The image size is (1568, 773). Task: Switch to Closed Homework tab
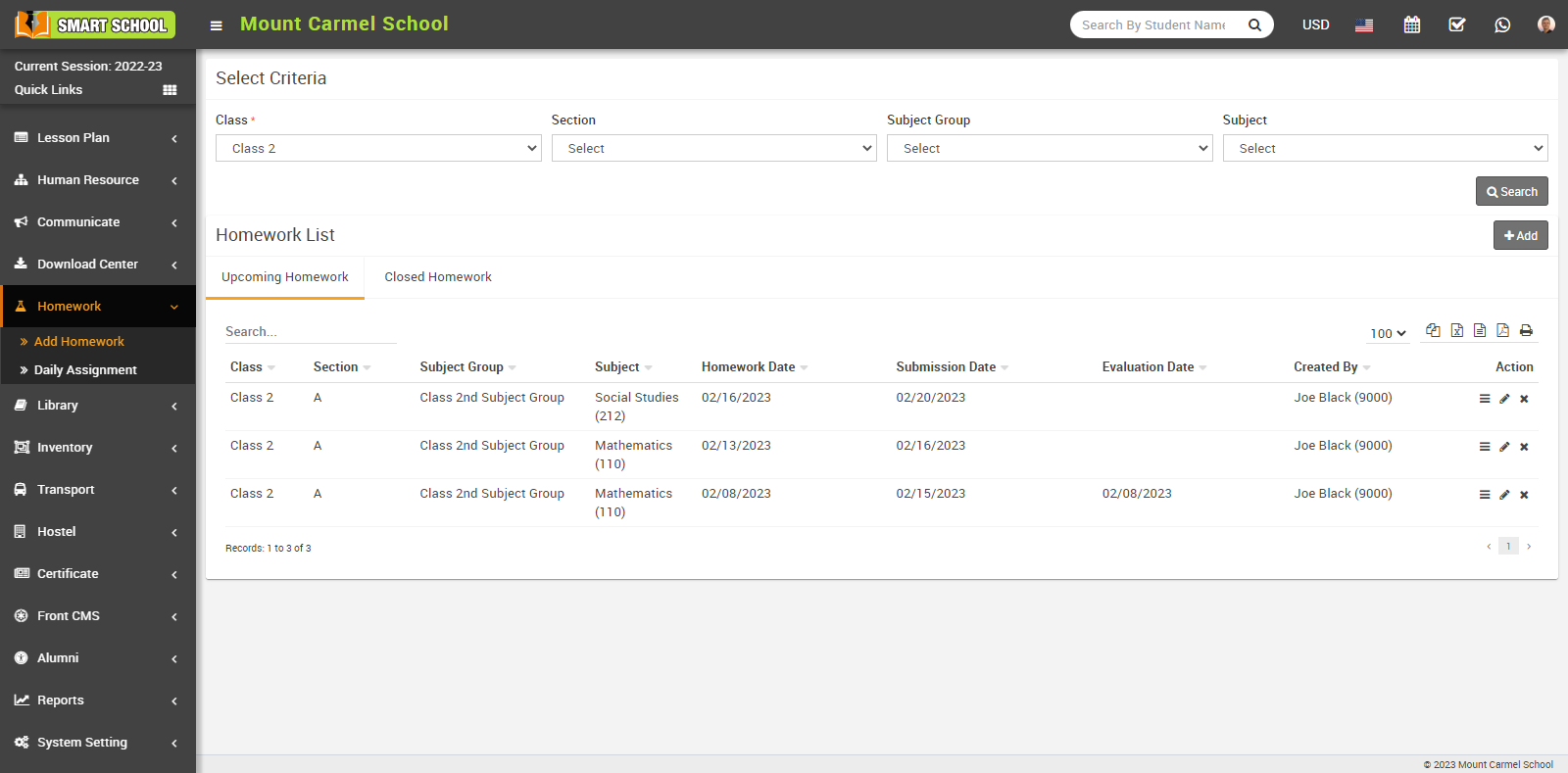(x=438, y=277)
